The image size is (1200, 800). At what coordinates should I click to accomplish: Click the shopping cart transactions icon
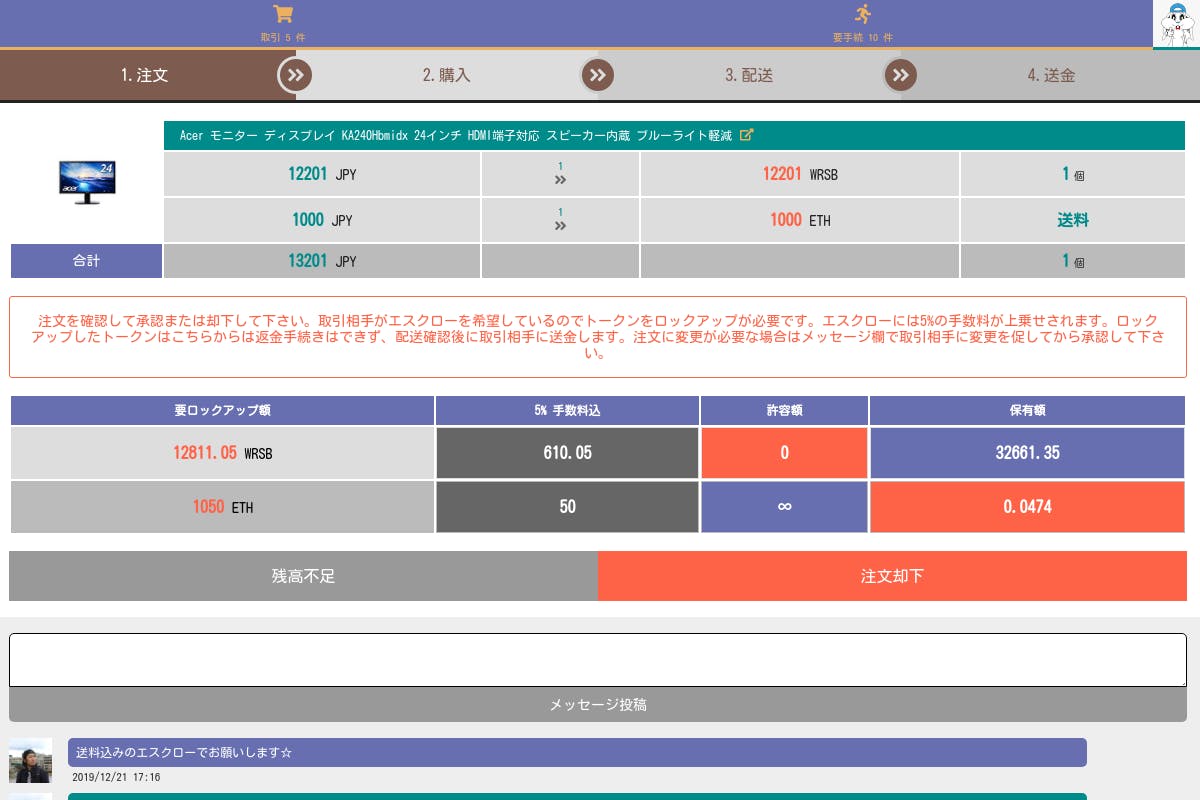pyautogui.click(x=283, y=15)
